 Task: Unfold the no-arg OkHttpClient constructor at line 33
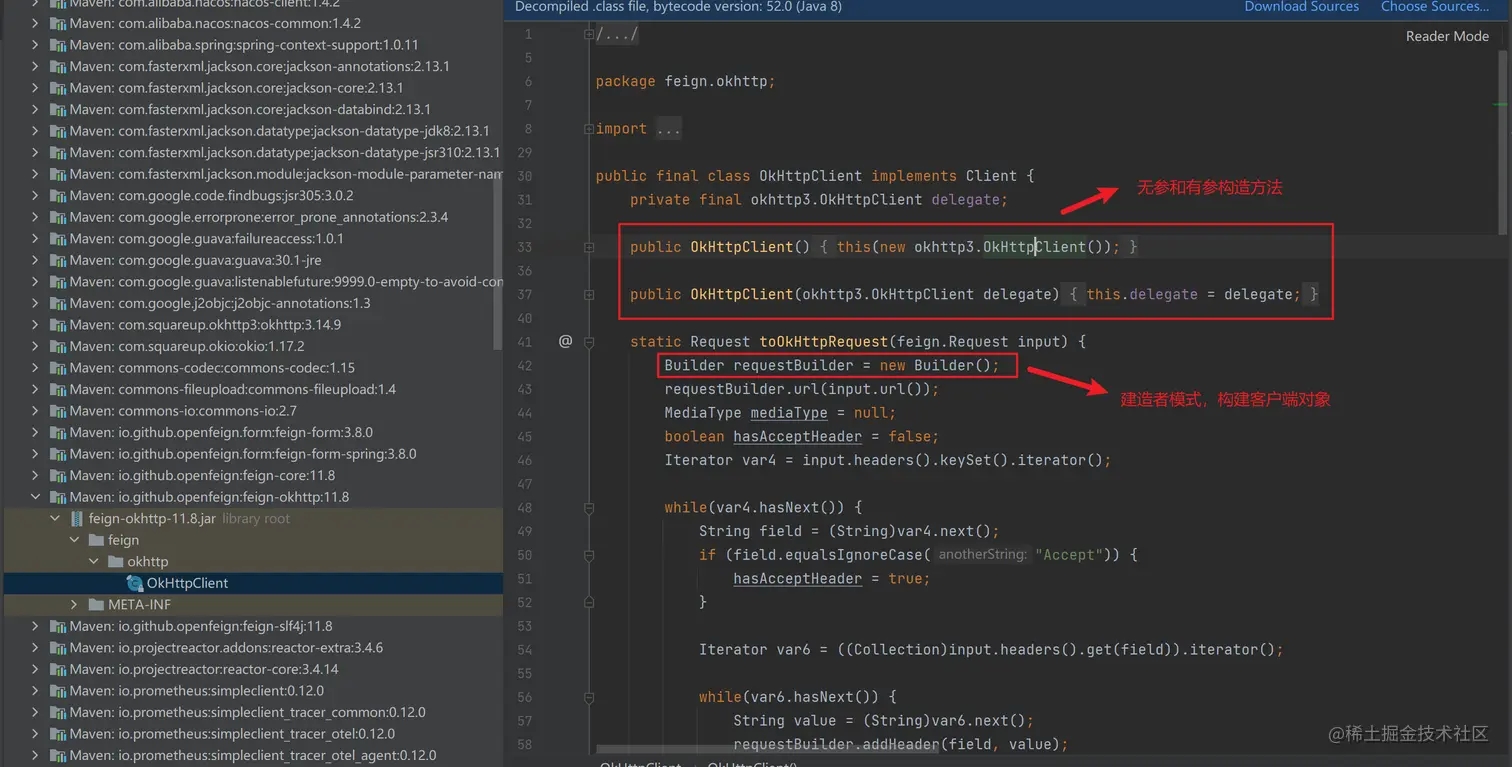590,247
